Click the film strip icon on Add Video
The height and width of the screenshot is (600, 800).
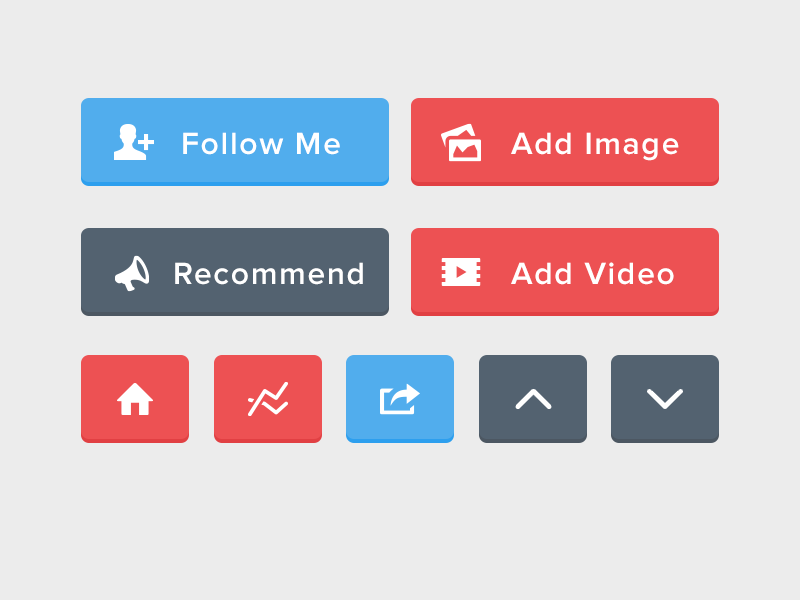pos(461,272)
